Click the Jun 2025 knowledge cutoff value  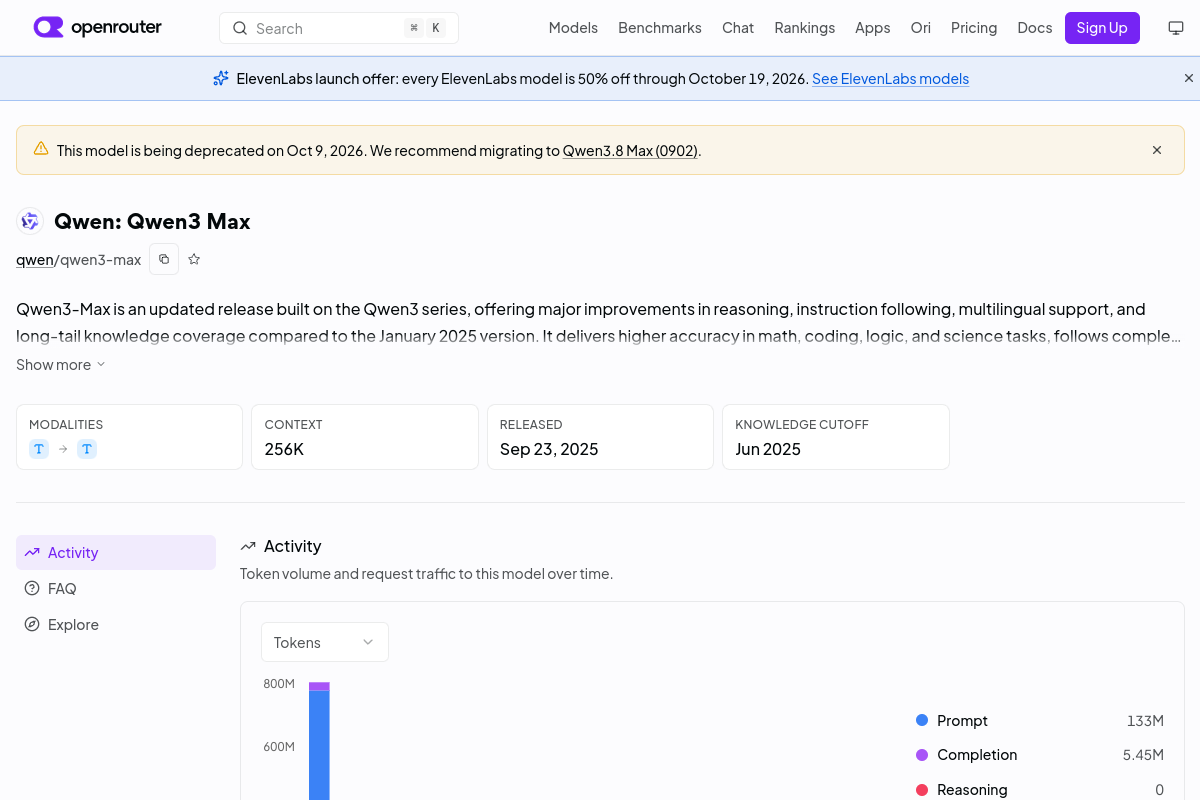tap(768, 449)
